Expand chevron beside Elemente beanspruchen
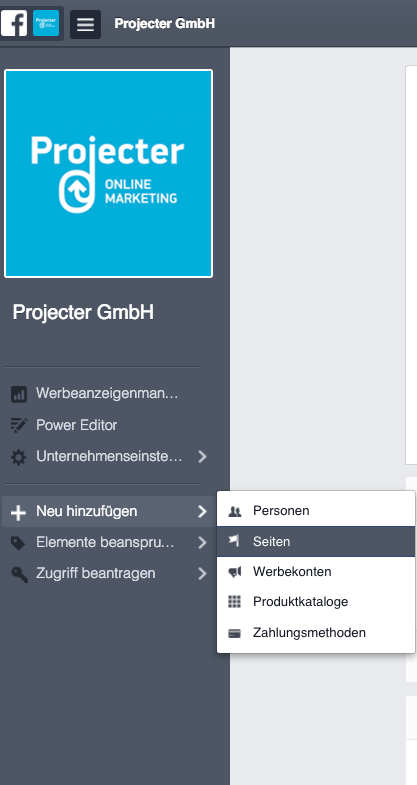 tap(202, 543)
